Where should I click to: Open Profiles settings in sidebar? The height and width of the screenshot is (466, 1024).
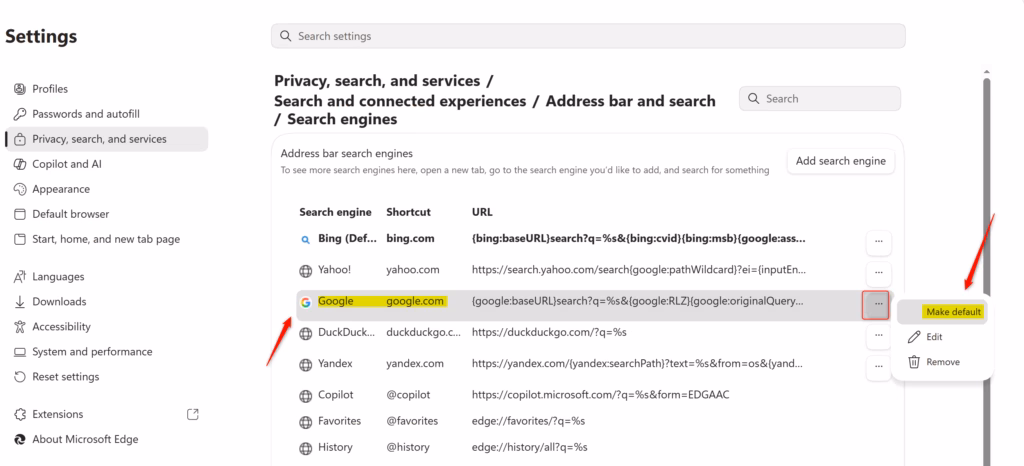[50, 89]
